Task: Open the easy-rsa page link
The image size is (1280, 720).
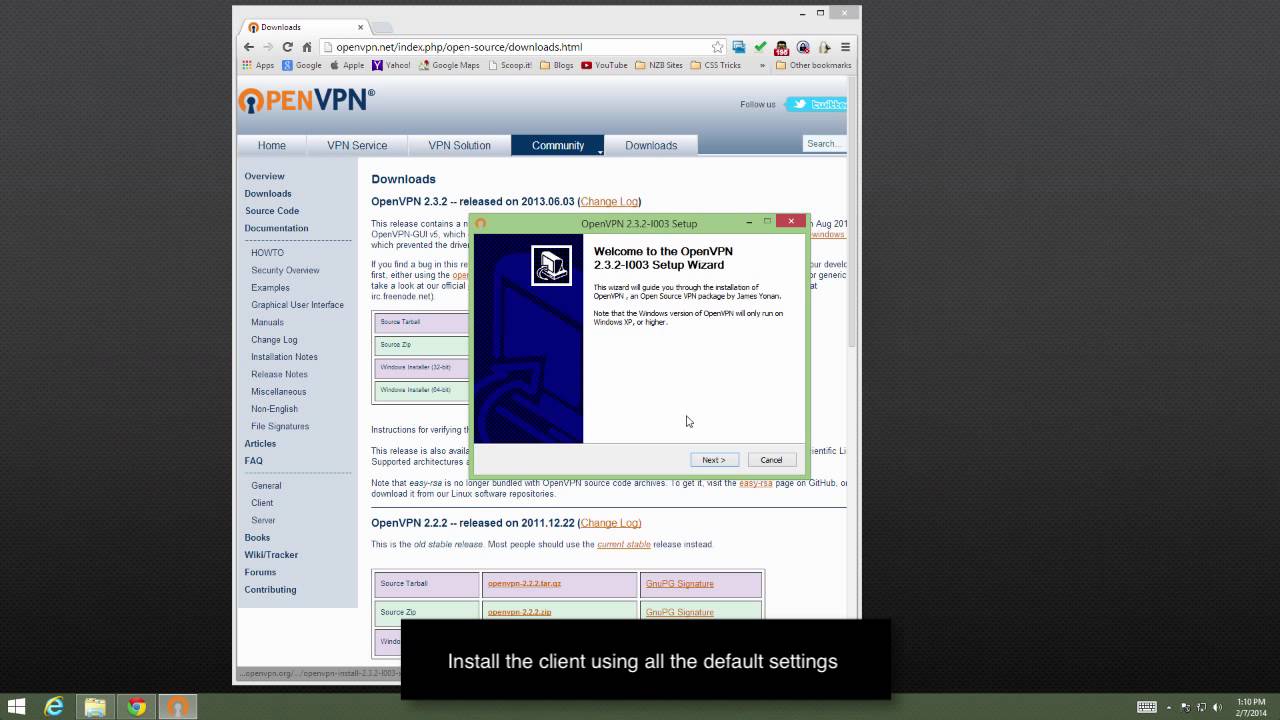Action: (755, 483)
